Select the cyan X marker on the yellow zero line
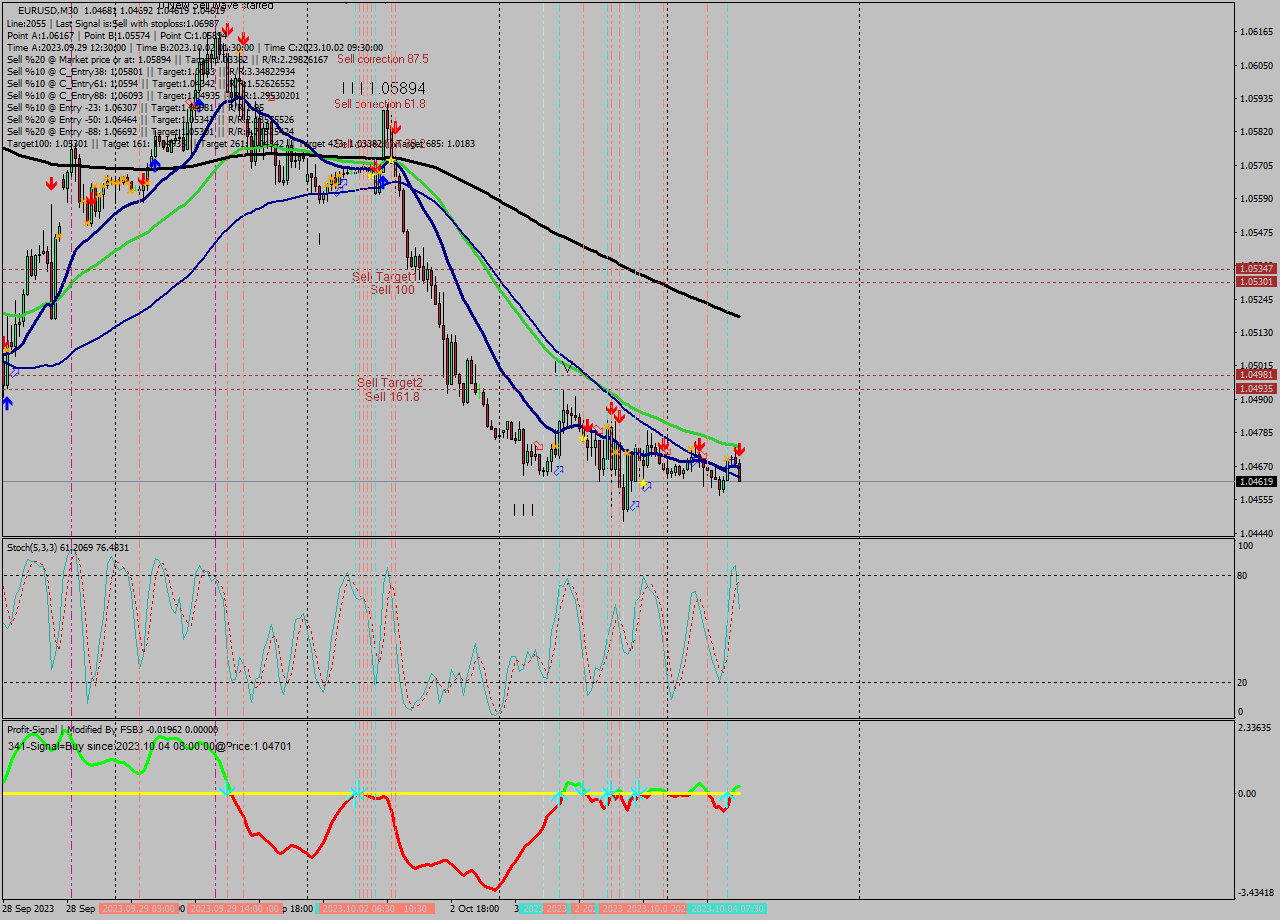 click(x=355, y=792)
